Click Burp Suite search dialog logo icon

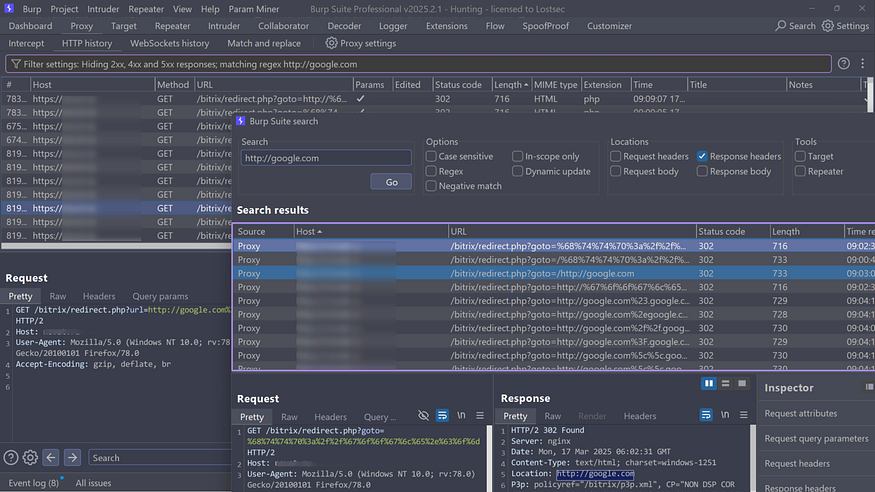pyautogui.click(x=241, y=121)
